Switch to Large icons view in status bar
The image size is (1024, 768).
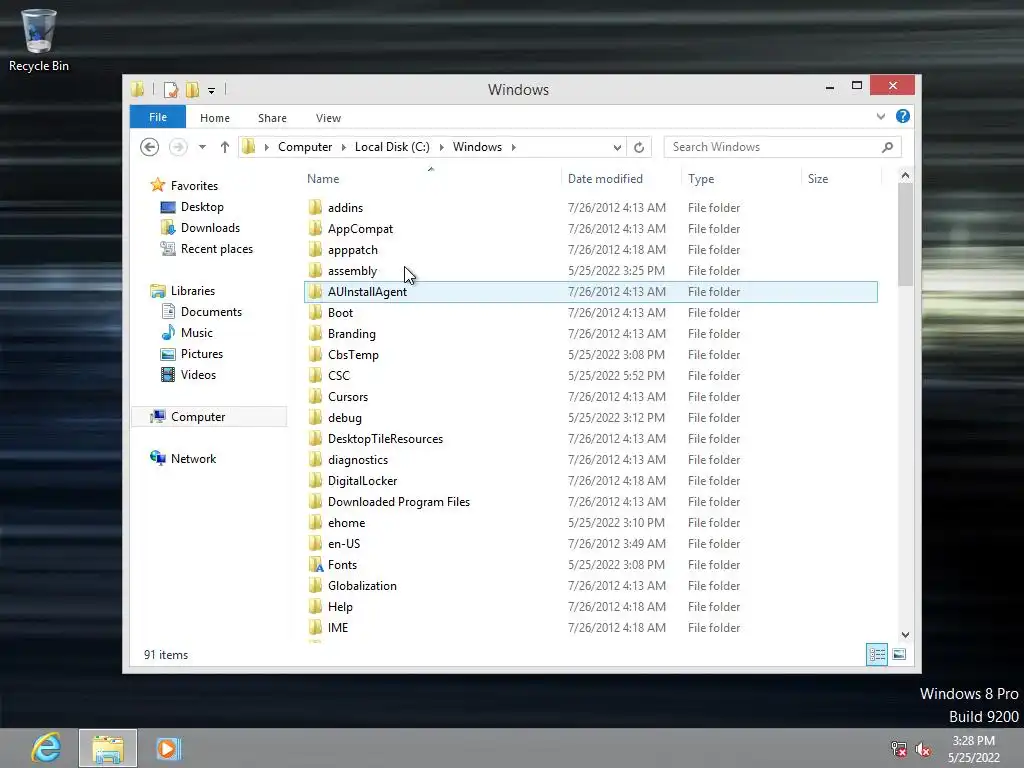899,654
